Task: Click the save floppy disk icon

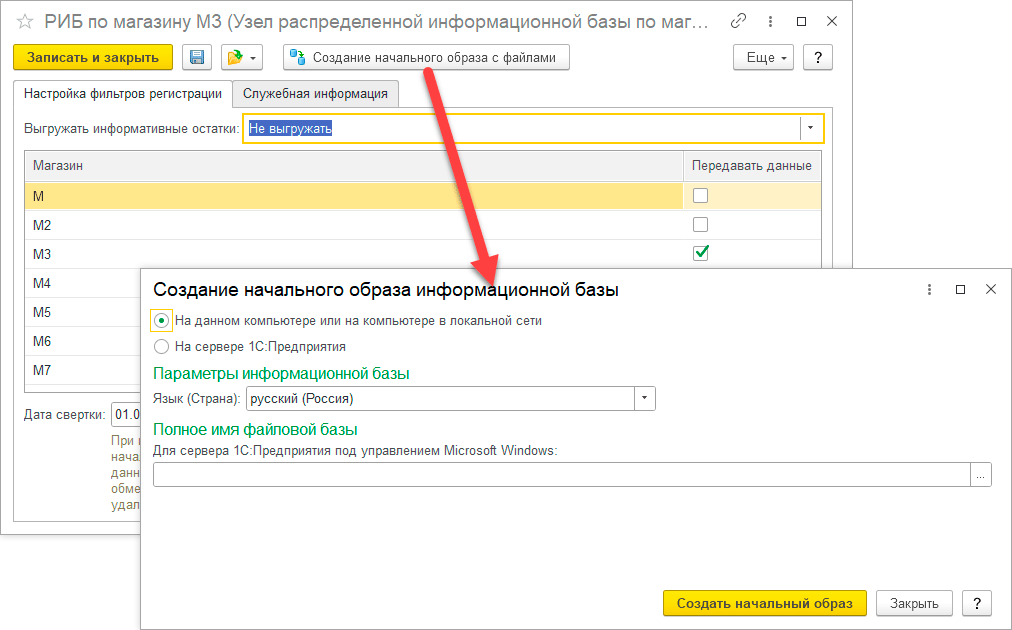Action: pos(197,58)
